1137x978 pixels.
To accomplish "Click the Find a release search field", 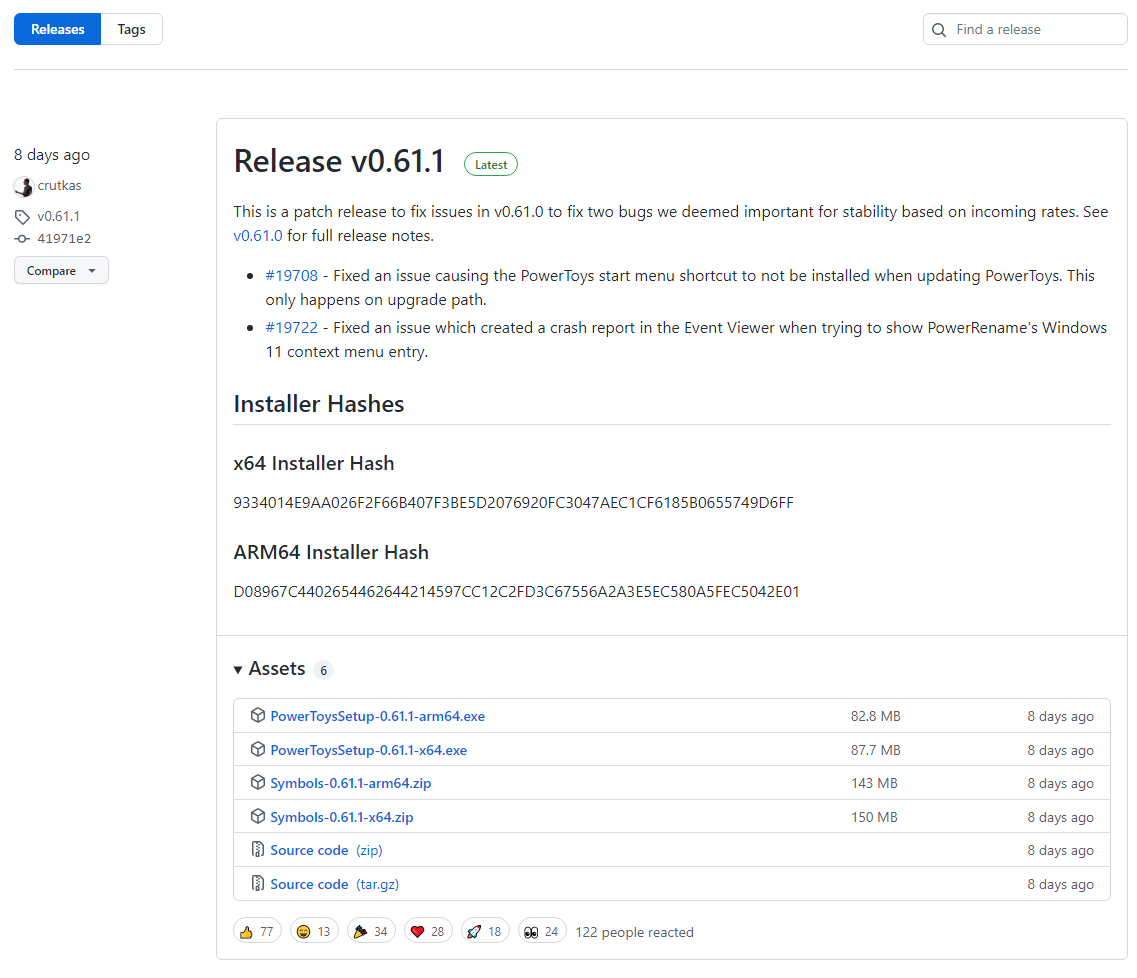I will click(x=1025, y=30).
